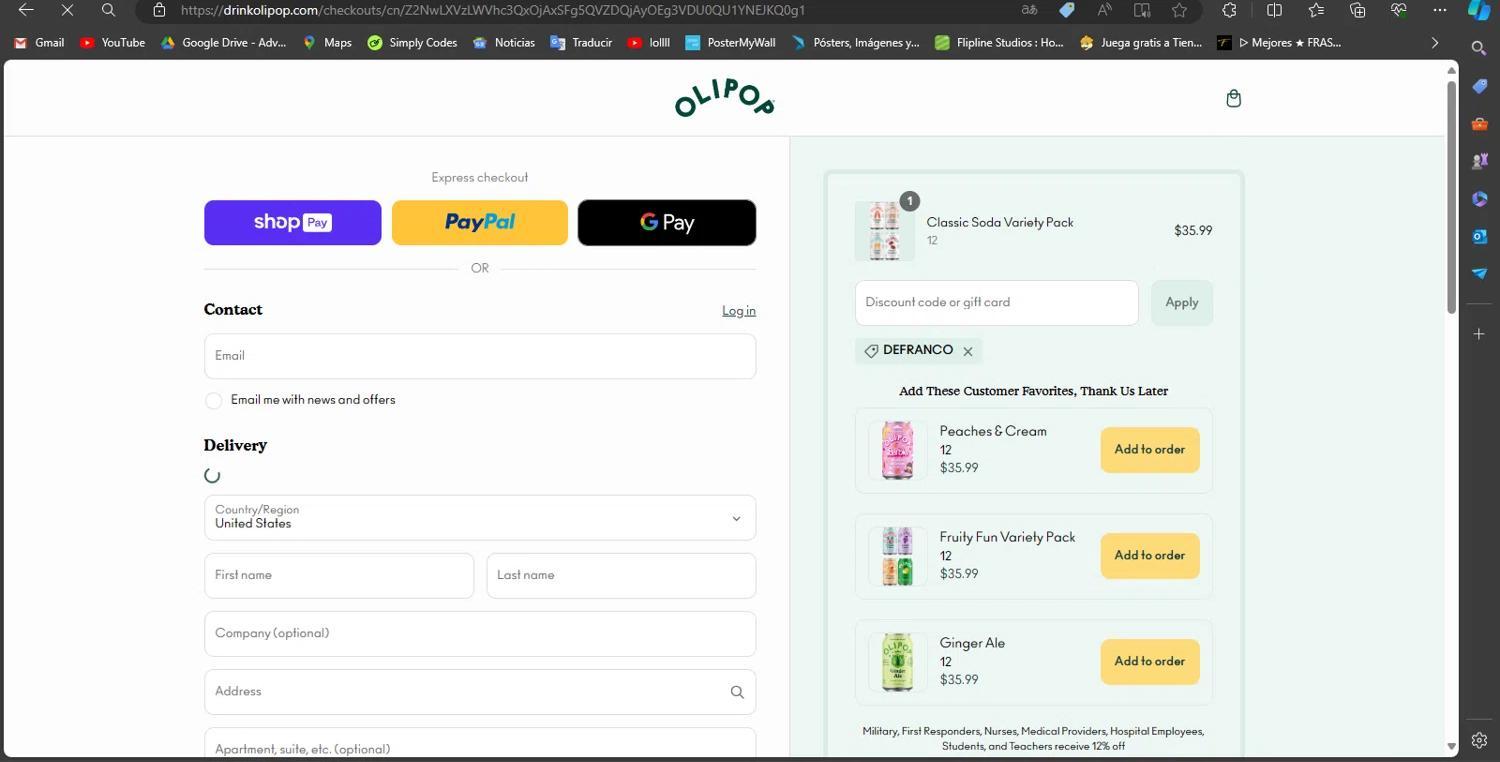Screen dimensions: 1500x762
Task: Open the Country/Region dropdown
Action: [480, 518]
